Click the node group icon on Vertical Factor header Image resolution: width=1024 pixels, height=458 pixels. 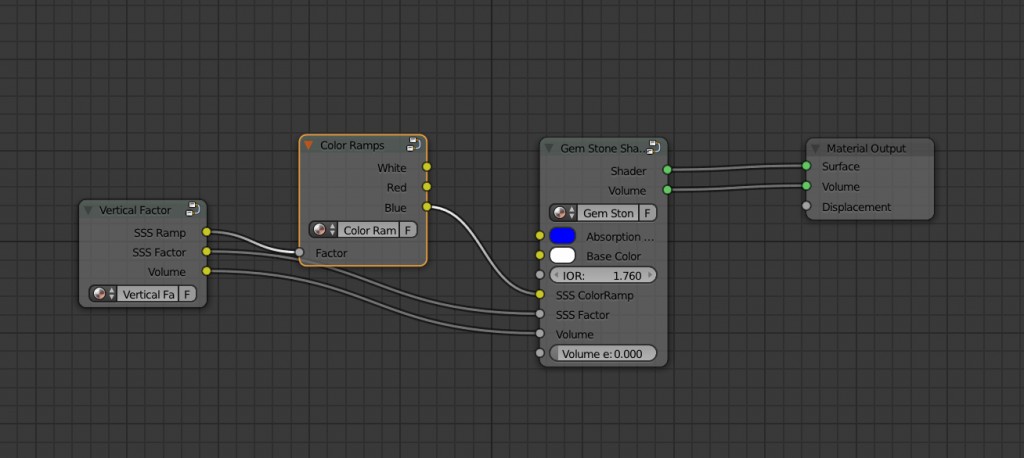tap(192, 209)
